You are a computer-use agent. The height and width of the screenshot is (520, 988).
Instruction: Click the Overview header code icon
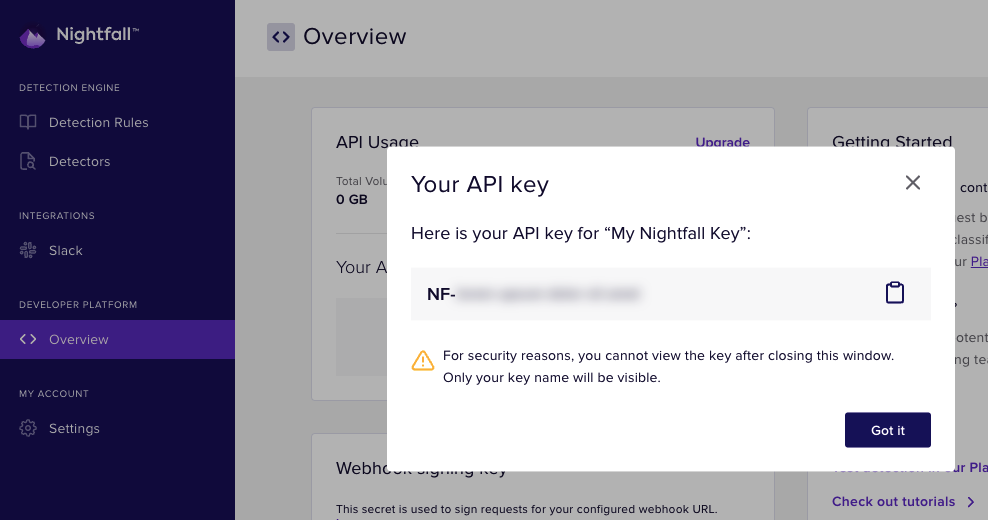pyautogui.click(x=281, y=37)
